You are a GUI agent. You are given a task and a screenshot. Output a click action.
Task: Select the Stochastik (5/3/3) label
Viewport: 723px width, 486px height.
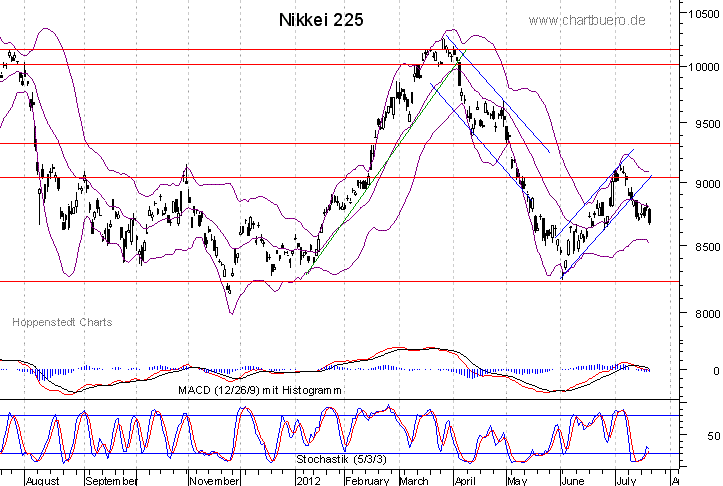[341, 459]
